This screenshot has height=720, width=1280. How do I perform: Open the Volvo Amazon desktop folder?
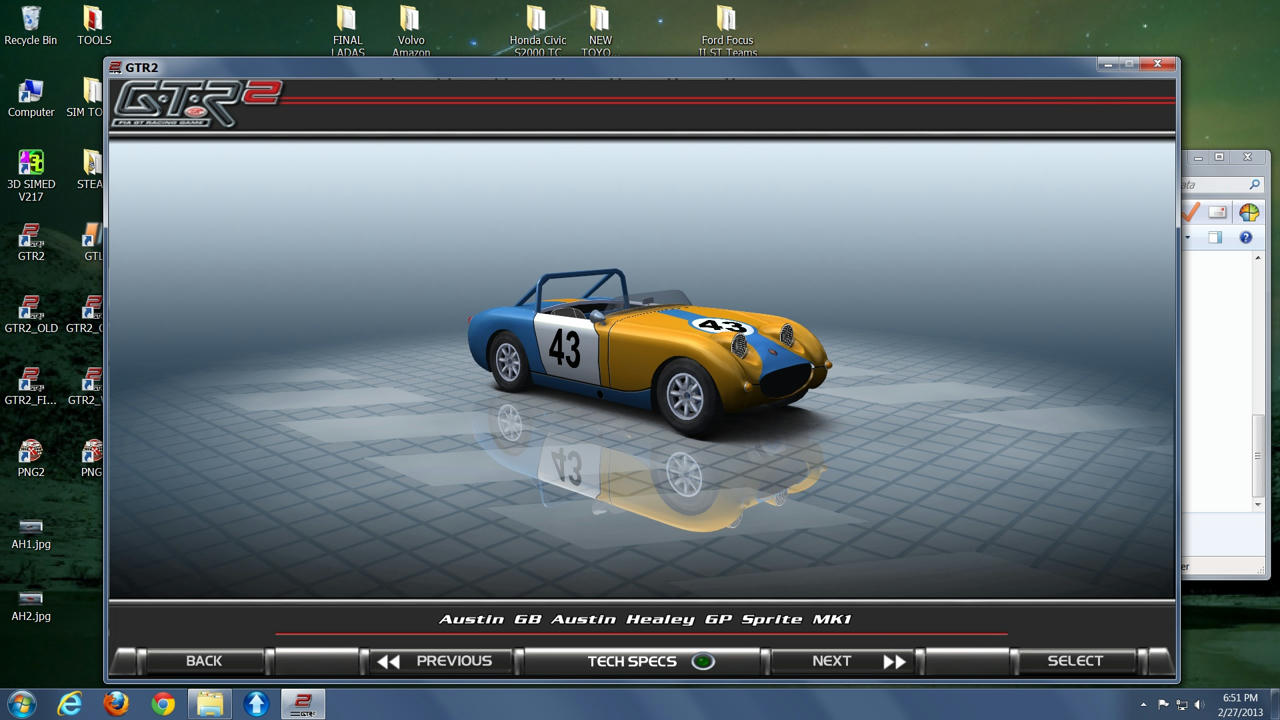point(411,31)
